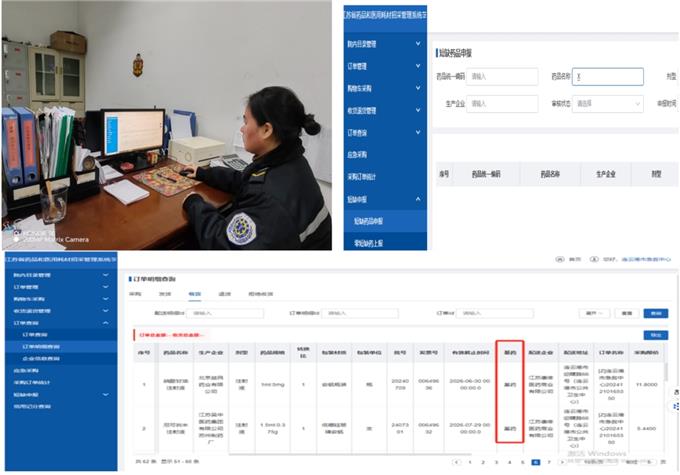Image resolution: width=680 pixels, height=475 pixels.
Task: Click previous page arrow in pagination
Action: point(456,463)
